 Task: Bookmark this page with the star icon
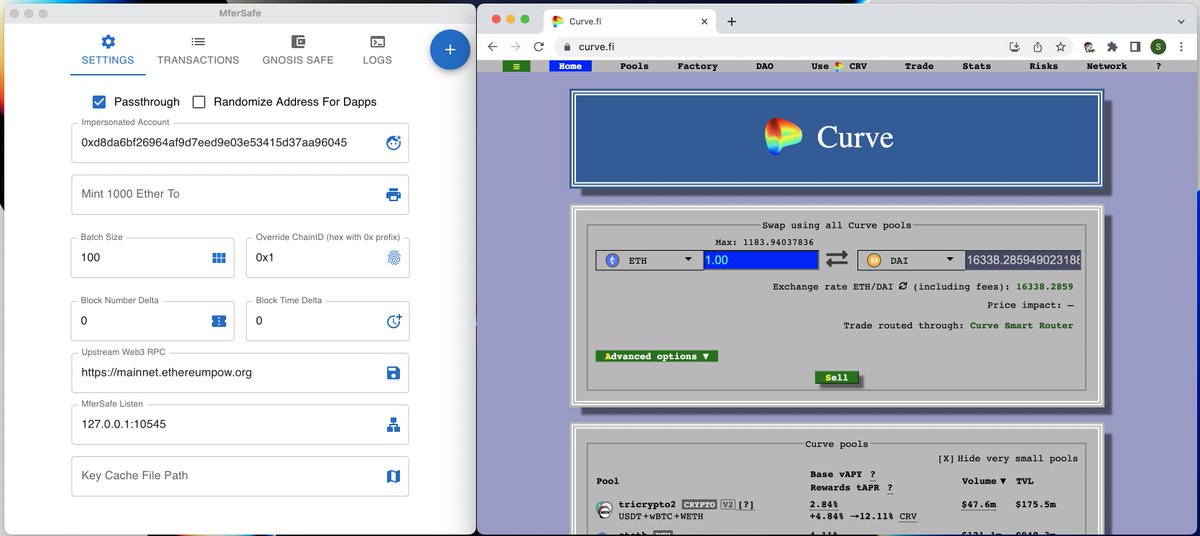point(1060,46)
